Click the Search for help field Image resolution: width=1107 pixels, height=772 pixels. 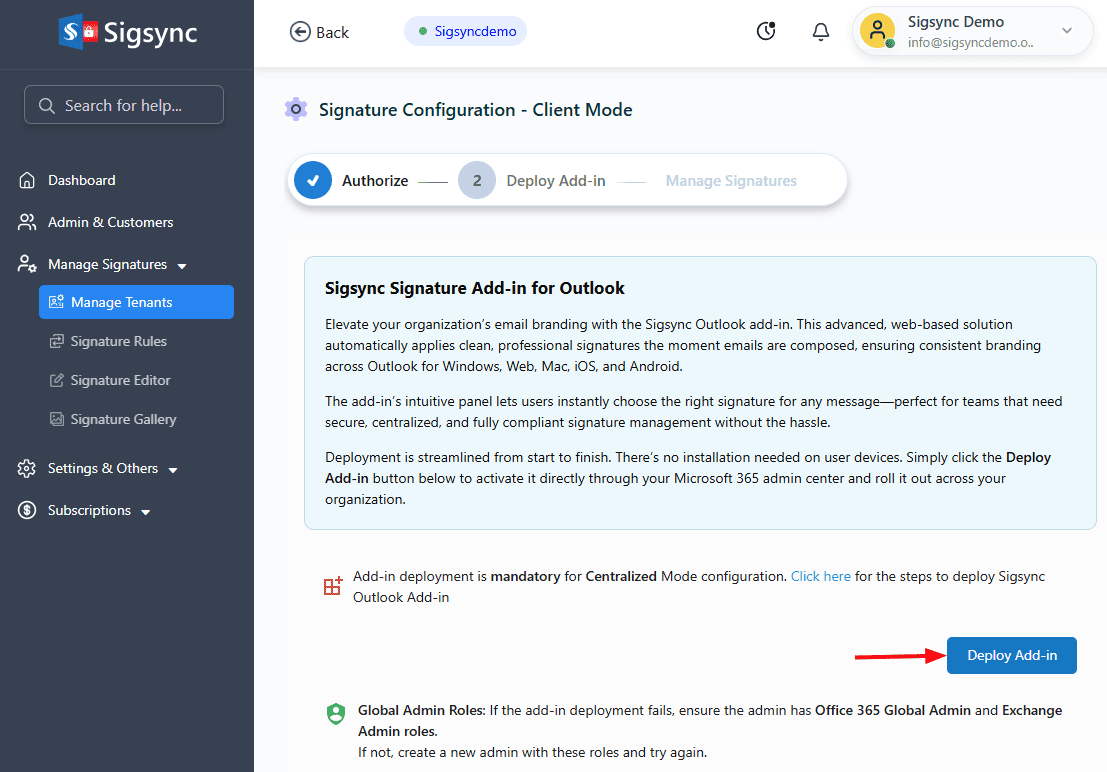[x=124, y=105]
